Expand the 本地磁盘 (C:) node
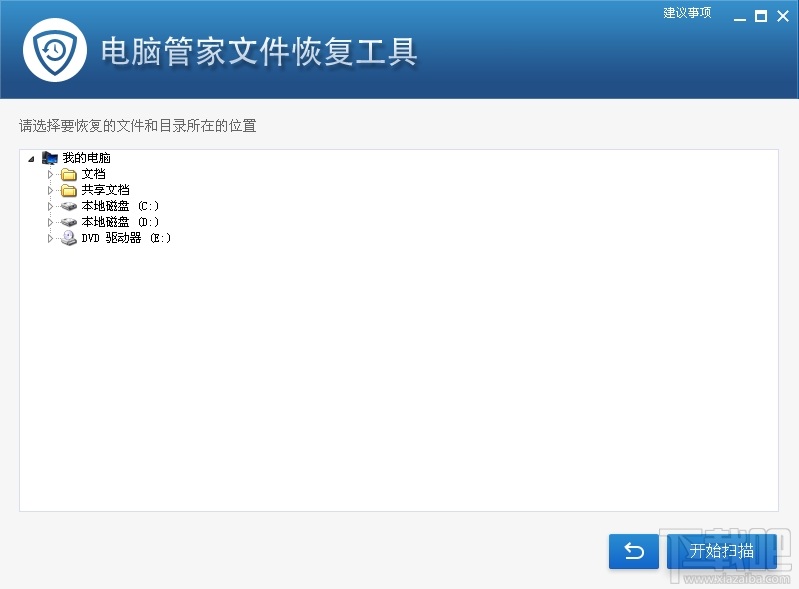 (x=50, y=206)
